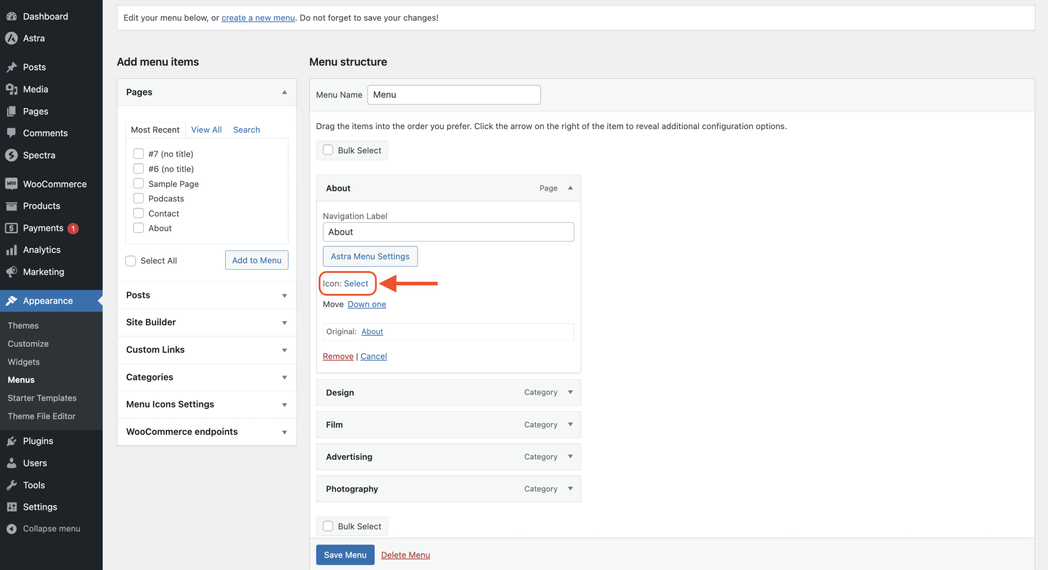Open the Customize submenu item
Viewport: 1048px width, 570px height.
tap(28, 344)
